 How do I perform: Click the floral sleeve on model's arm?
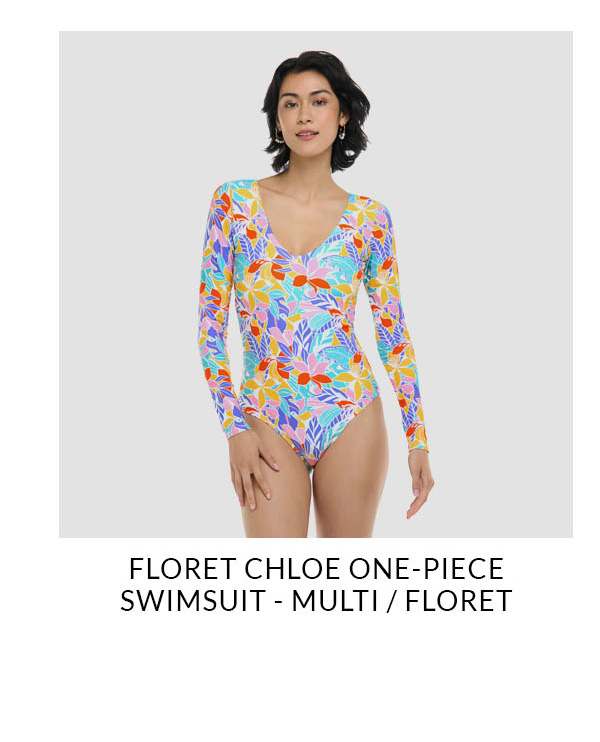click(397, 331)
